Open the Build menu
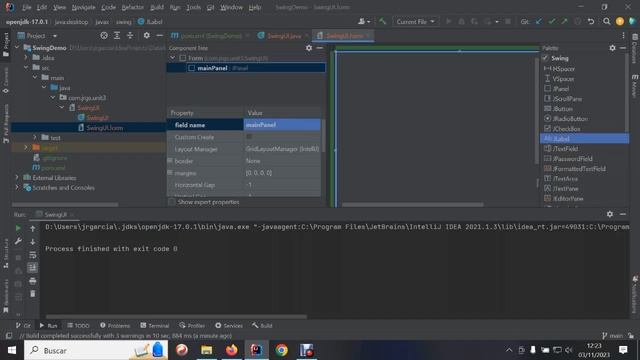Image resolution: width=640 pixels, height=360 pixels. point(157,7)
